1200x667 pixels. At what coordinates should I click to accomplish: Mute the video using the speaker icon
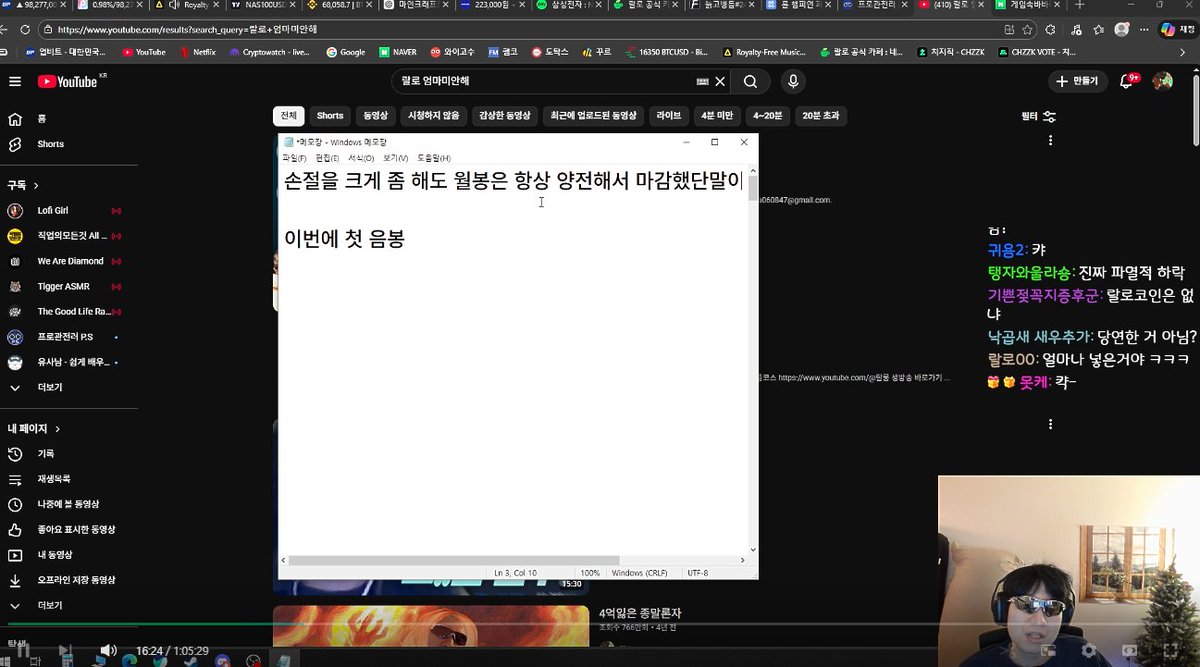[x=108, y=651]
